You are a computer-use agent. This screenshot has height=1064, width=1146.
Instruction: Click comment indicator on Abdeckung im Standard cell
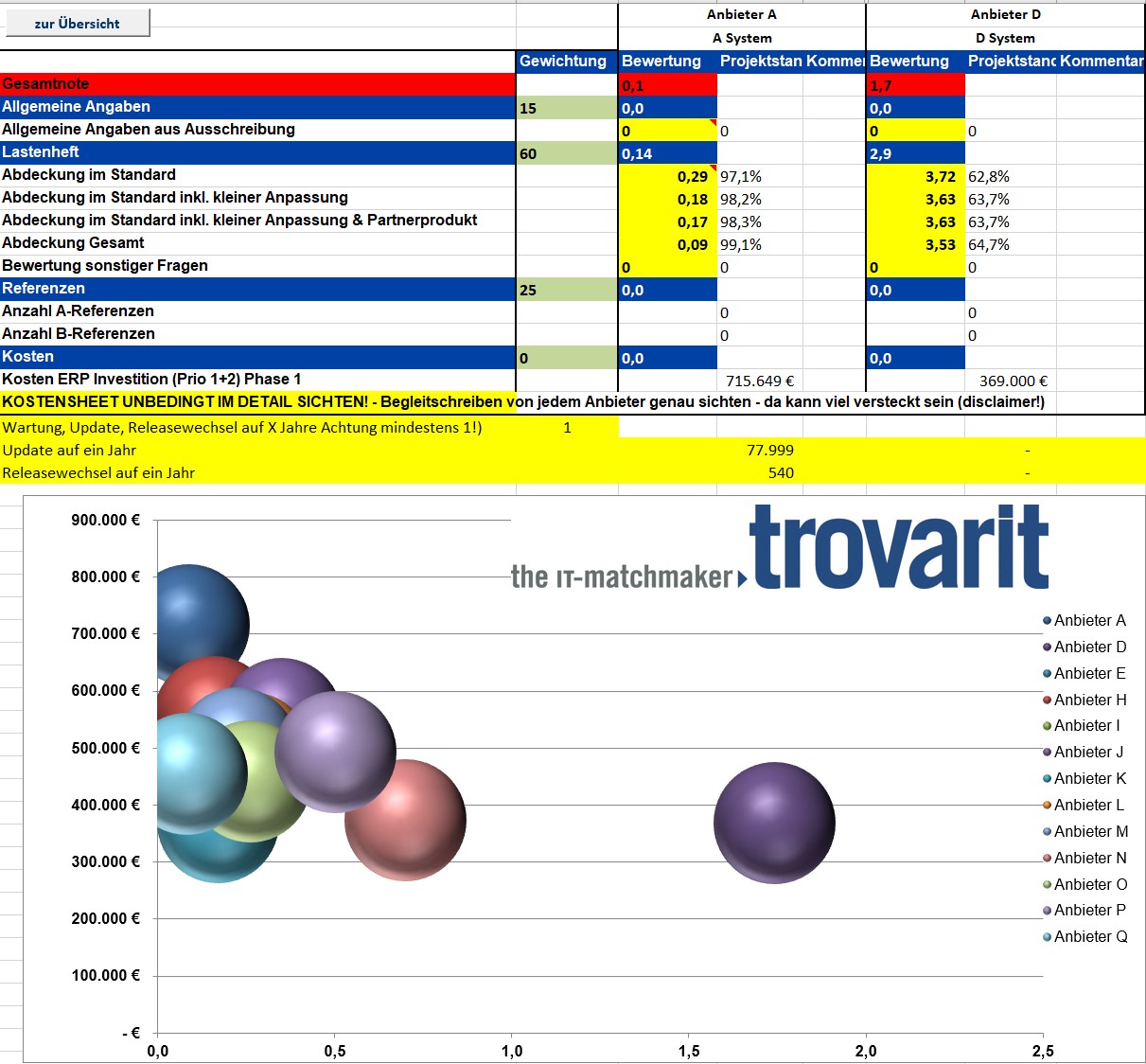point(713,168)
